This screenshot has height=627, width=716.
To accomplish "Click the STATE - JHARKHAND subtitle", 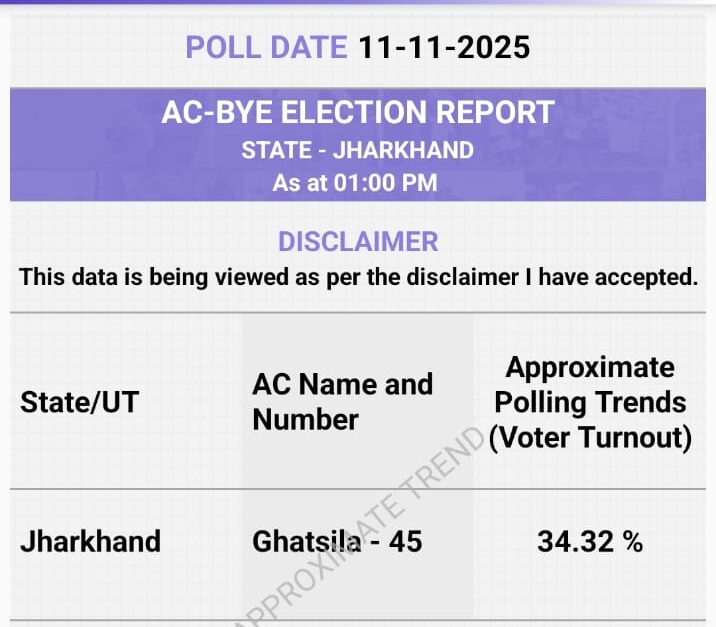I will pyautogui.click(x=357, y=151).
